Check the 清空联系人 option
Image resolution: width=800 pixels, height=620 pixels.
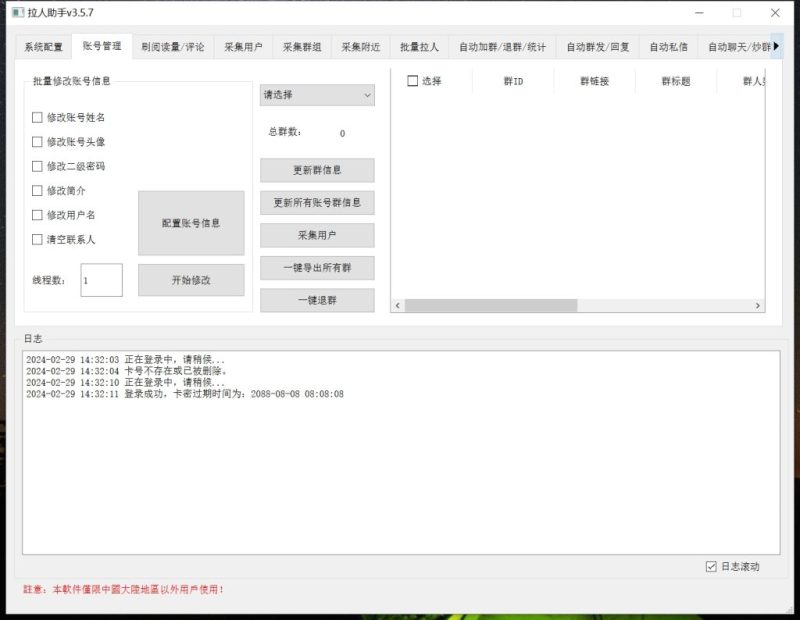(x=38, y=240)
